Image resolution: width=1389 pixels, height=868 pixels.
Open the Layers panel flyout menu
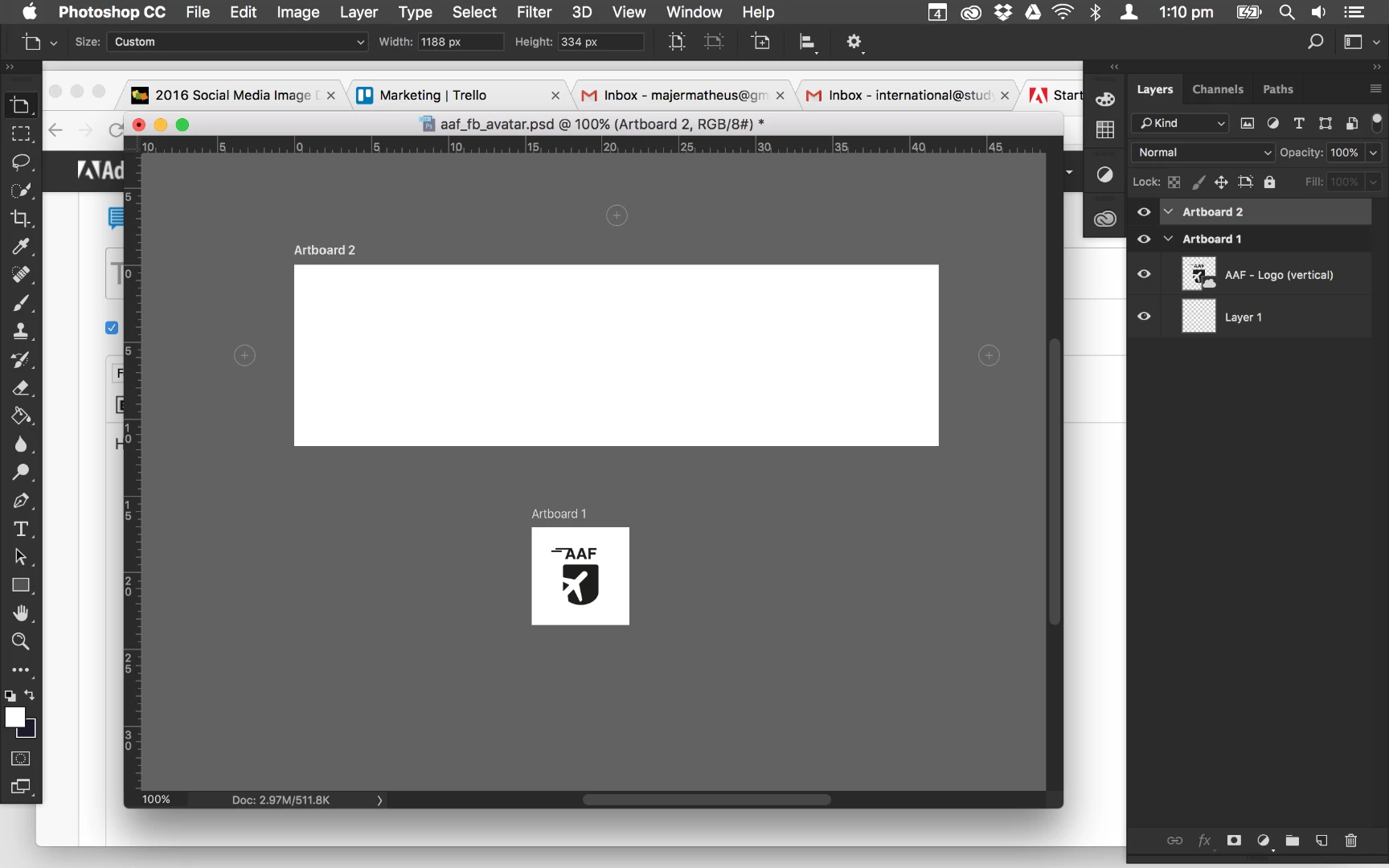point(1375,89)
